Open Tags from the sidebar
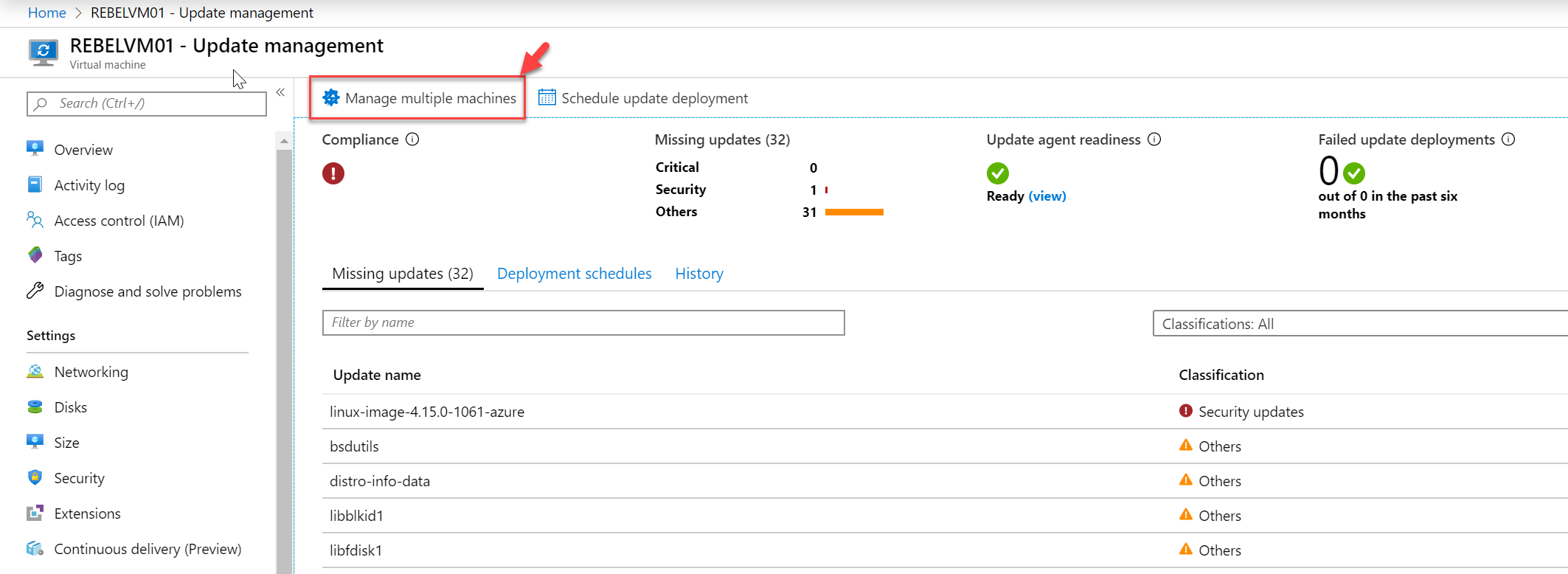Screen dimensions: 1568x574 coord(67,256)
